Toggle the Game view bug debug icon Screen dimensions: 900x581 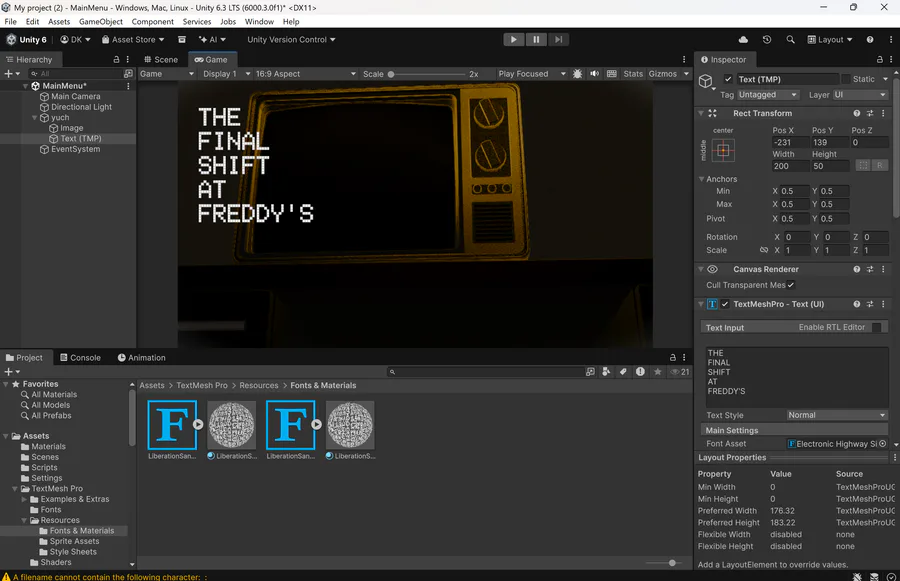click(x=577, y=73)
